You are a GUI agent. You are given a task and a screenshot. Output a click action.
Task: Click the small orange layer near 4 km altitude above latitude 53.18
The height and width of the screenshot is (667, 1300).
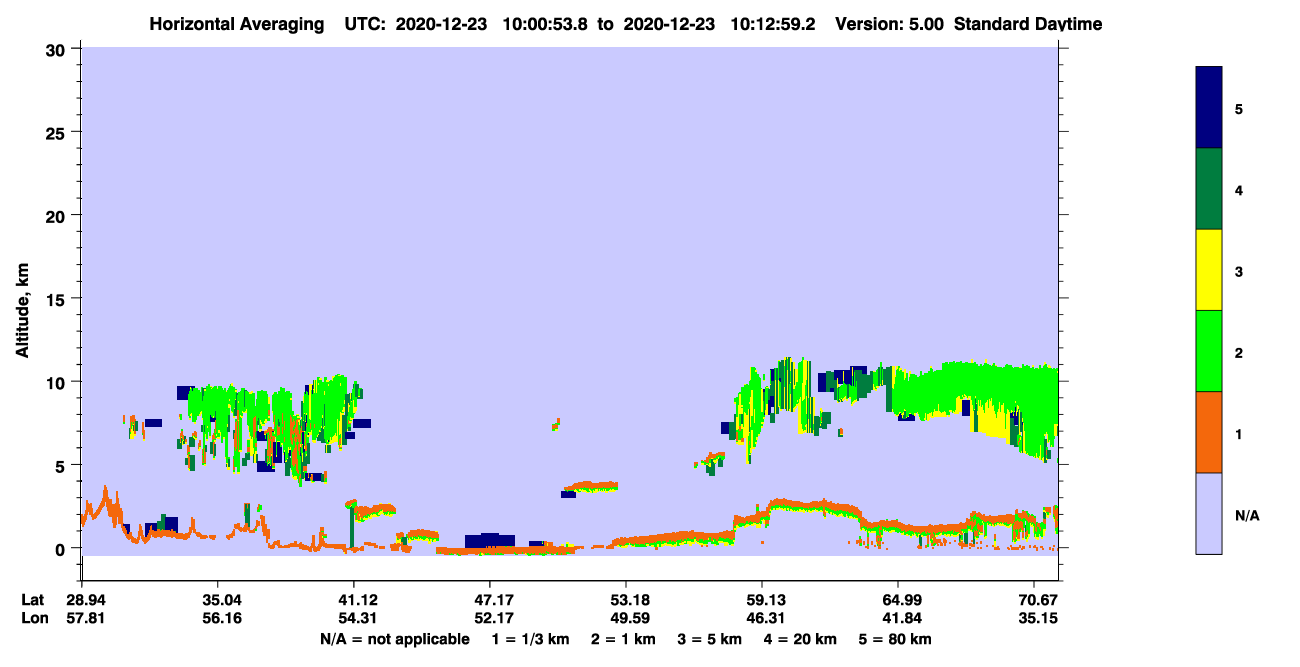click(x=590, y=487)
